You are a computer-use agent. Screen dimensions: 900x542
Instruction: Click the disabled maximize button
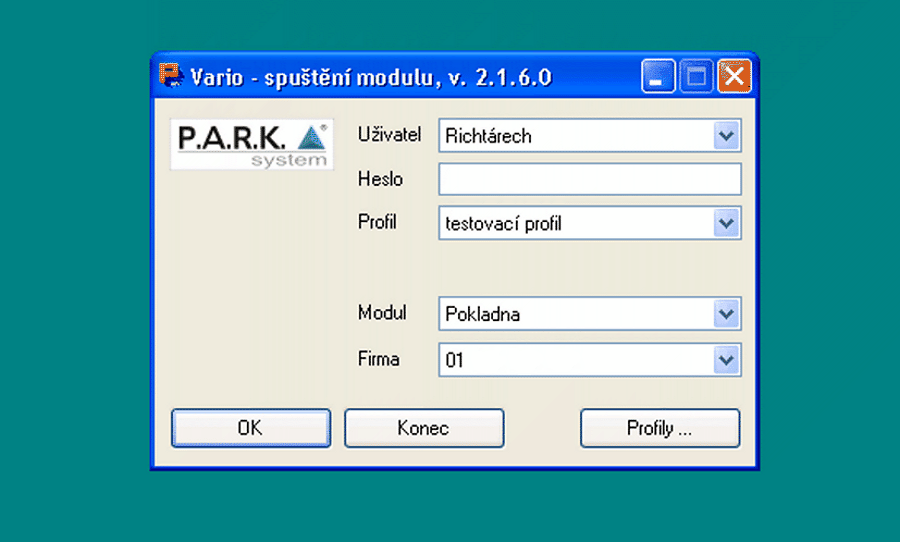pyautogui.click(x=696, y=76)
